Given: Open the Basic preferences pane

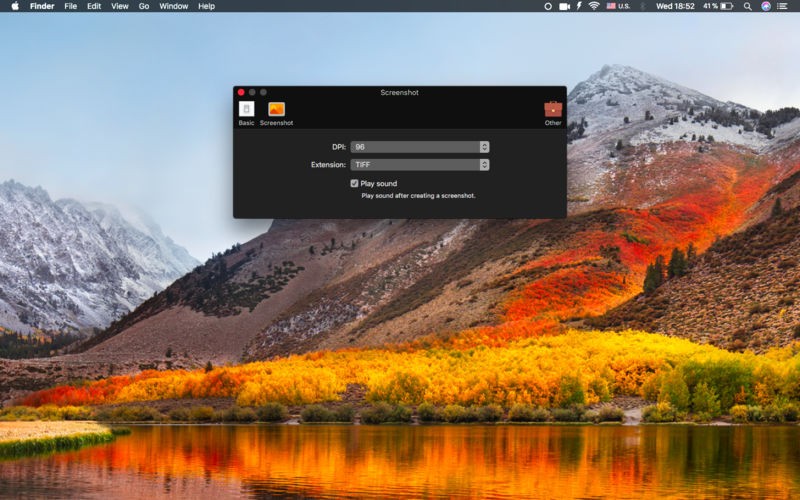Looking at the screenshot, I should [246, 113].
